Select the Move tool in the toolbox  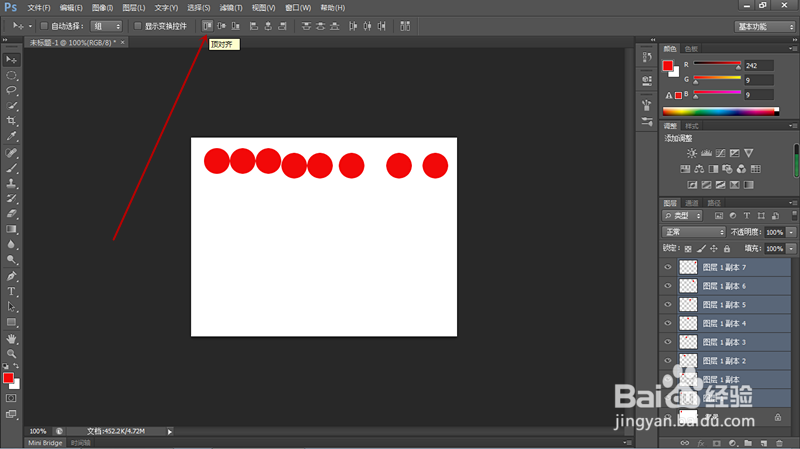pyautogui.click(x=11, y=60)
